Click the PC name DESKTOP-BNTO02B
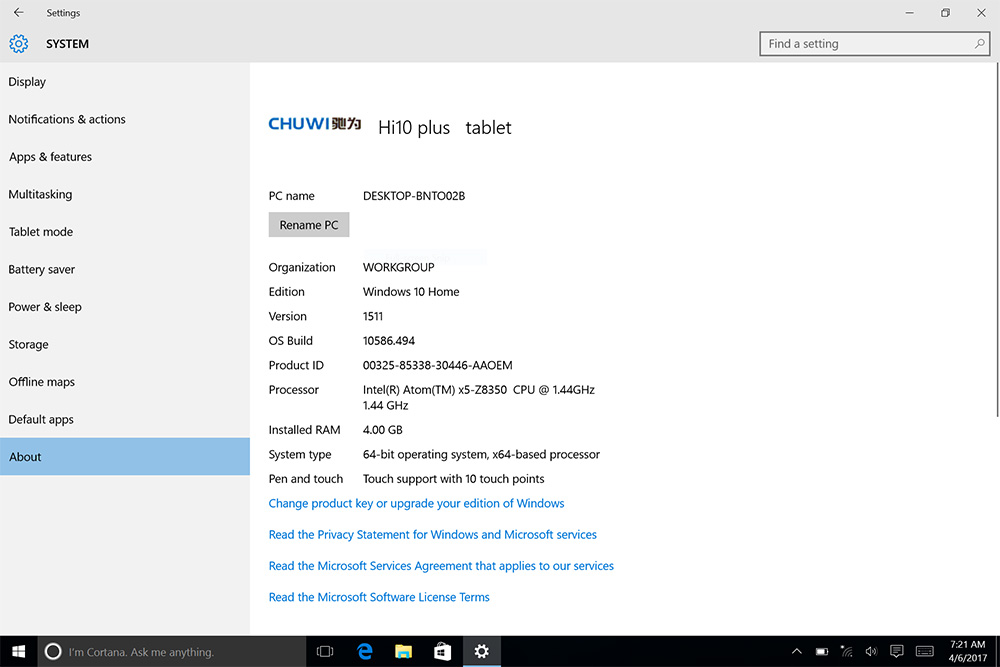Screen dimensions: 1000x667 (x=414, y=196)
